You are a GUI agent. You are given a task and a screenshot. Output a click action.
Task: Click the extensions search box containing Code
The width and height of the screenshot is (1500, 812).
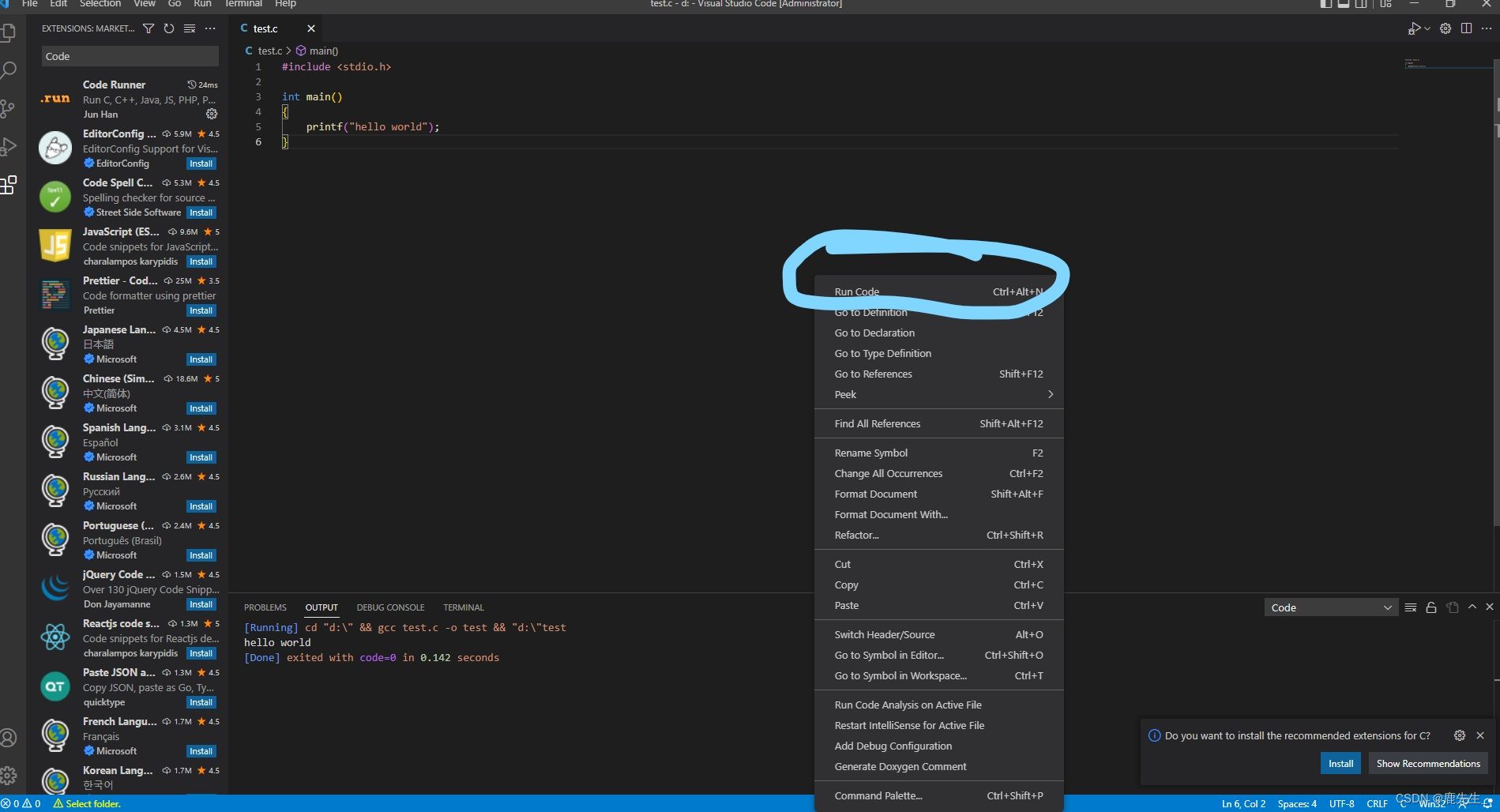(x=130, y=56)
